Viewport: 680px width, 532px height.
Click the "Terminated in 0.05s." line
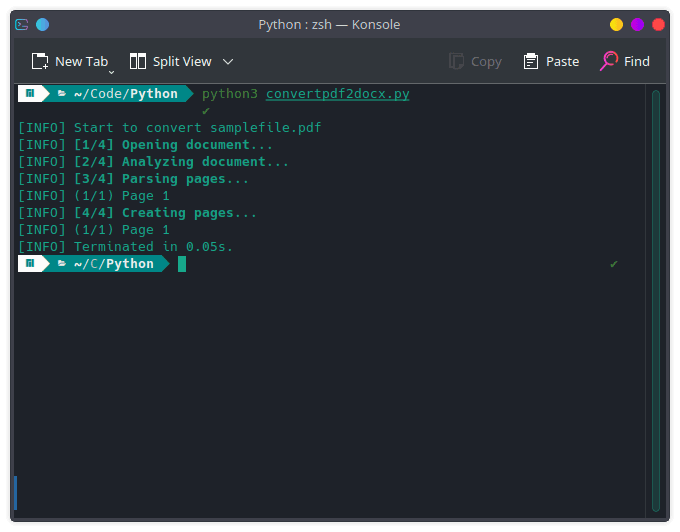click(x=153, y=246)
